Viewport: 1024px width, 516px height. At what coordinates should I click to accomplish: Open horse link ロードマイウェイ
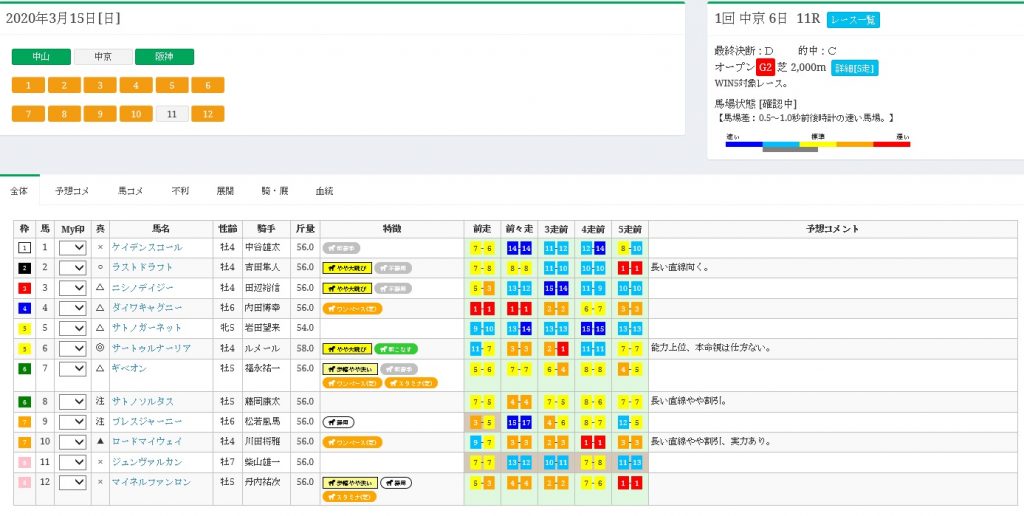click(x=147, y=442)
